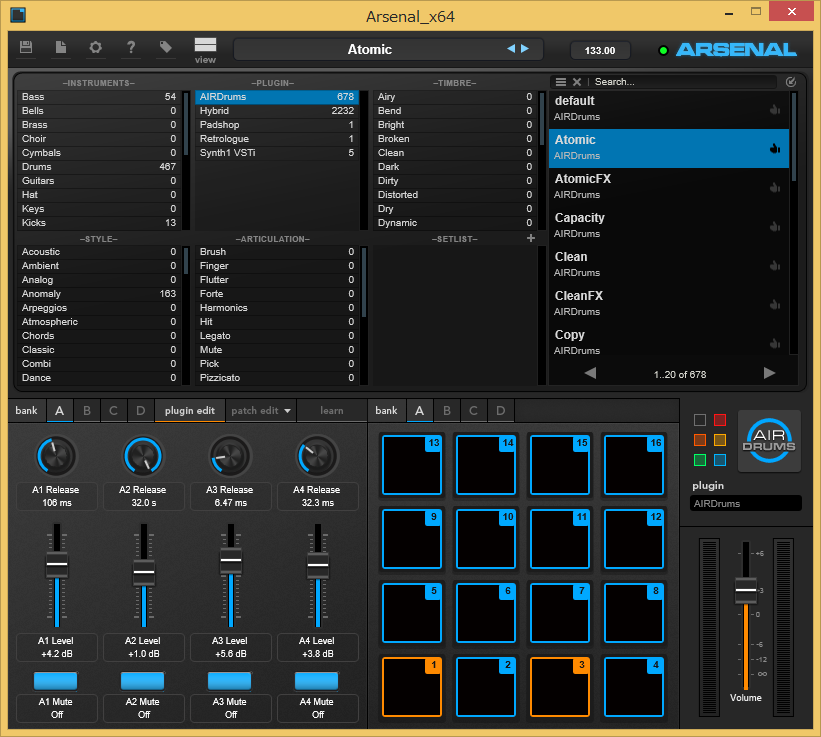Viewport: 821px width, 737px height.
Task: Select bank D left of plugin edit
Action: click(x=140, y=411)
